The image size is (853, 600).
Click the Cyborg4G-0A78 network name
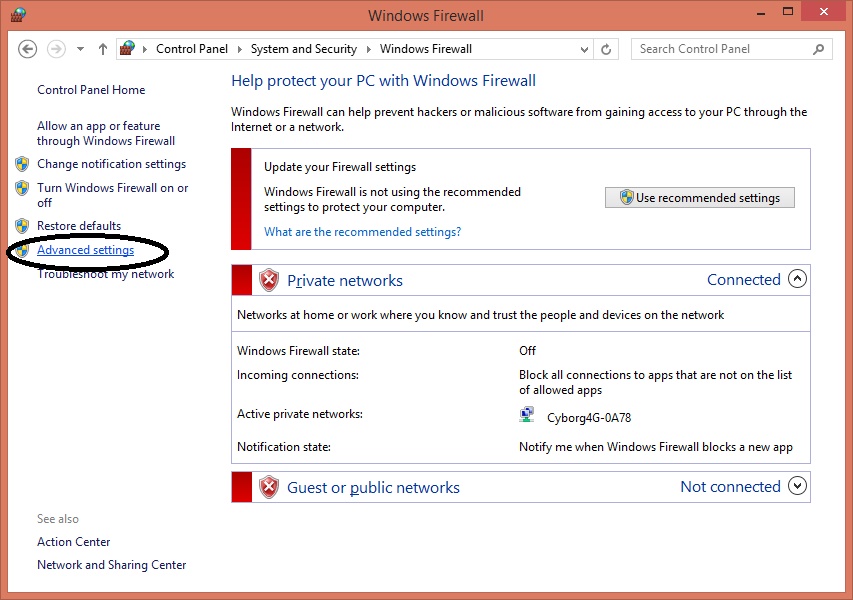(589, 418)
